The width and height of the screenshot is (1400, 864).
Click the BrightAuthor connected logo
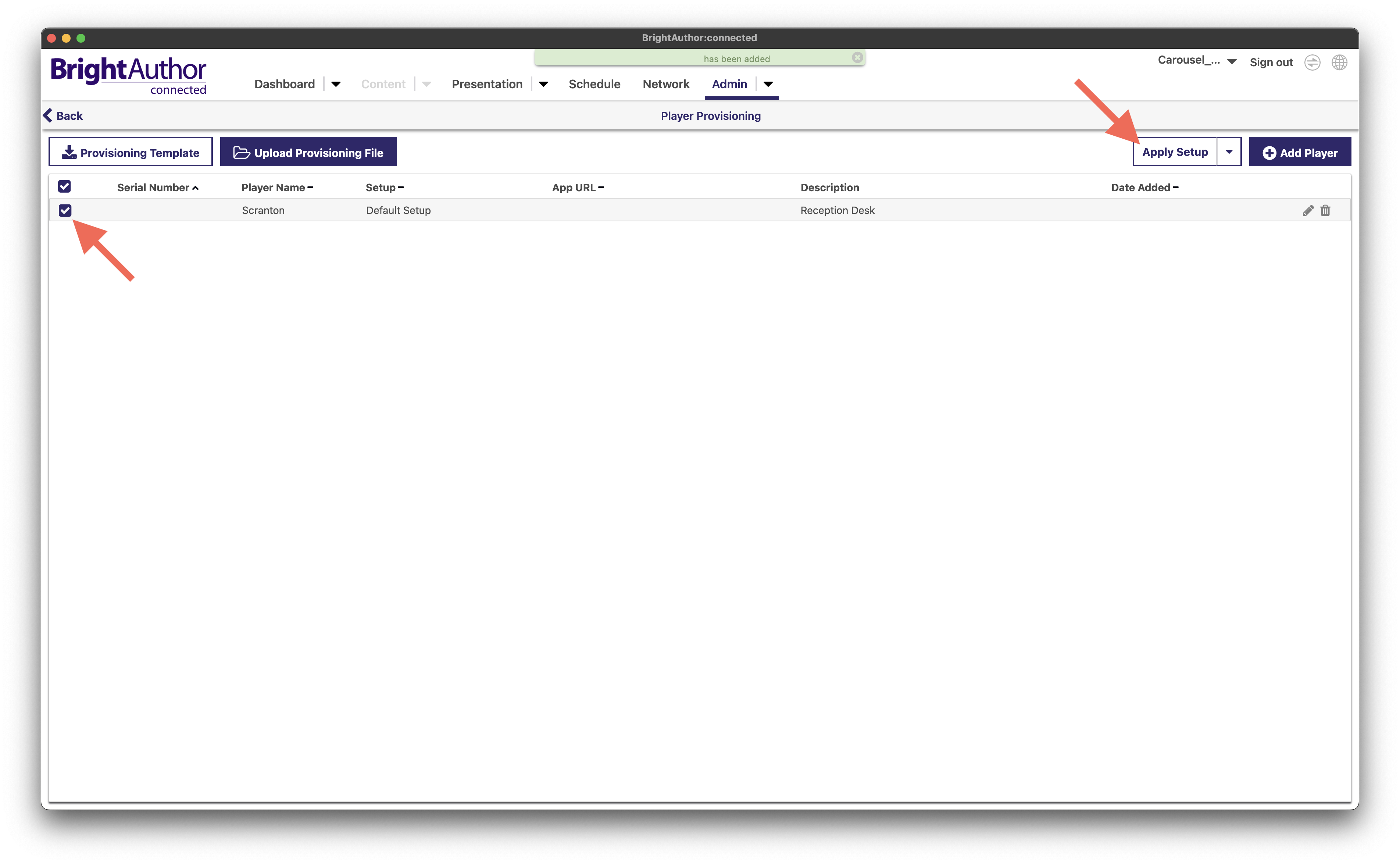pos(129,75)
